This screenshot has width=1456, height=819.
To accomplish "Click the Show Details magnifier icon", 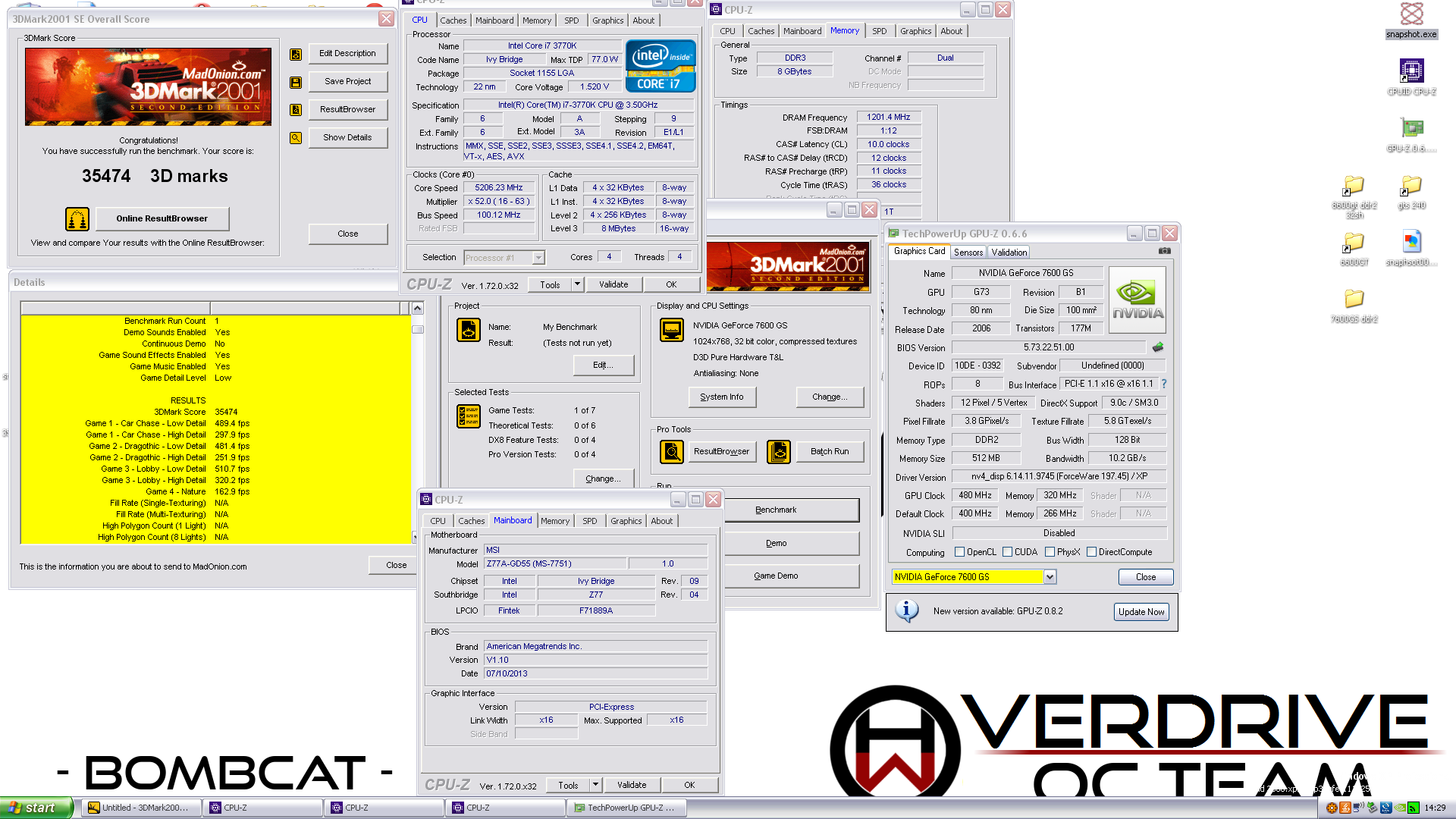I will (x=296, y=138).
